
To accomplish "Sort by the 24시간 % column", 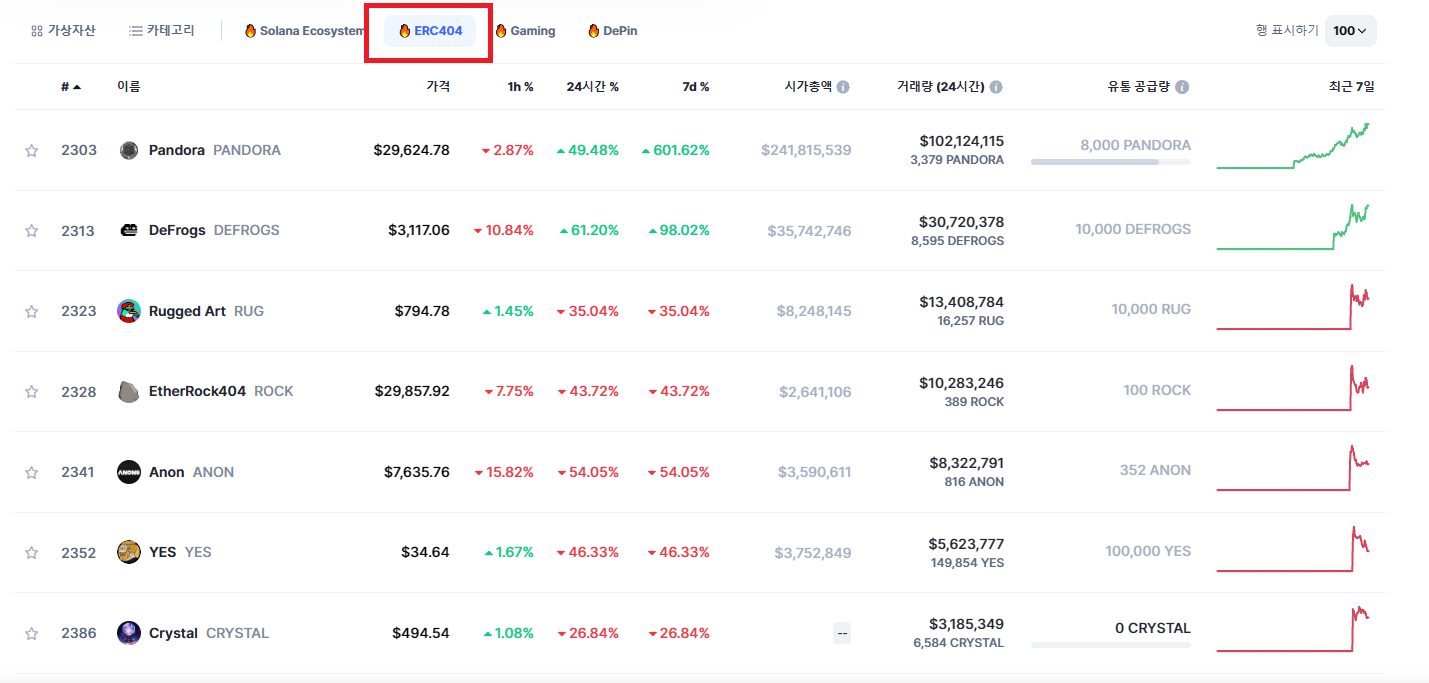I will tap(592, 87).
